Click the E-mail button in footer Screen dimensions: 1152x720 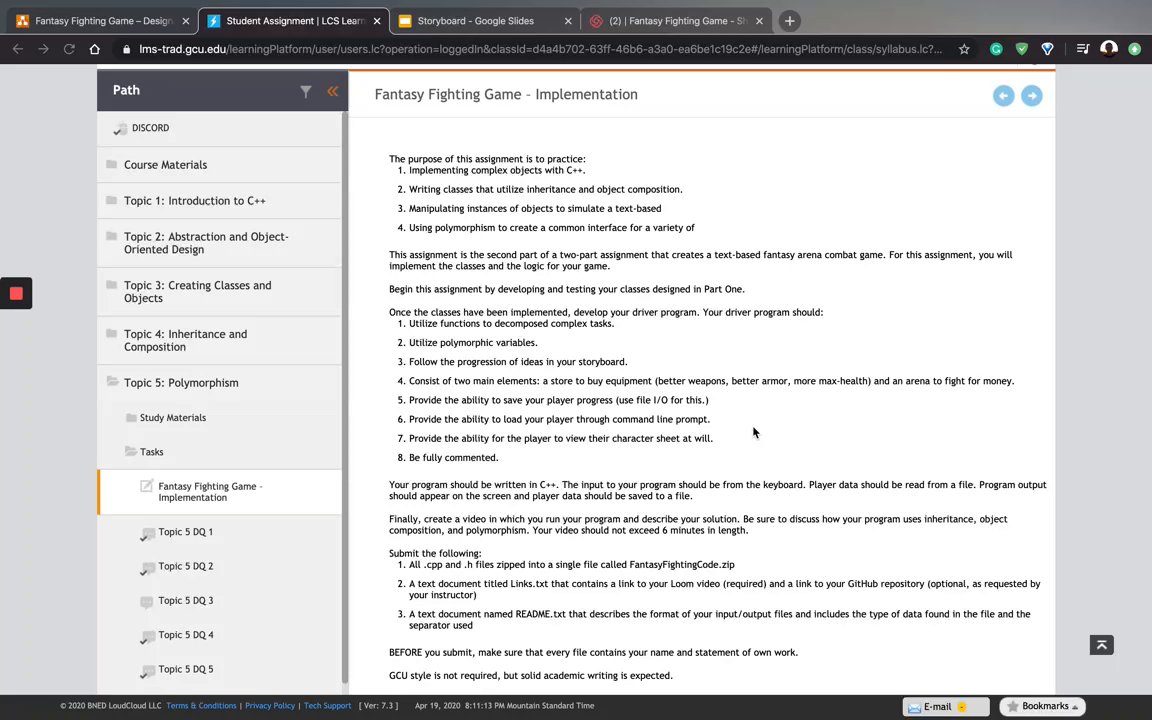[946, 707]
